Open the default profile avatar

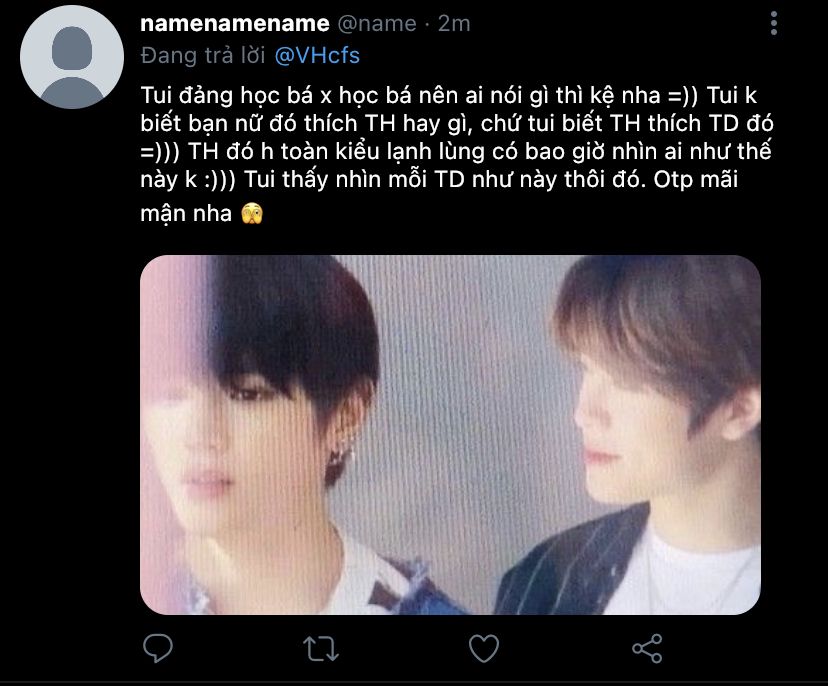click(72, 57)
